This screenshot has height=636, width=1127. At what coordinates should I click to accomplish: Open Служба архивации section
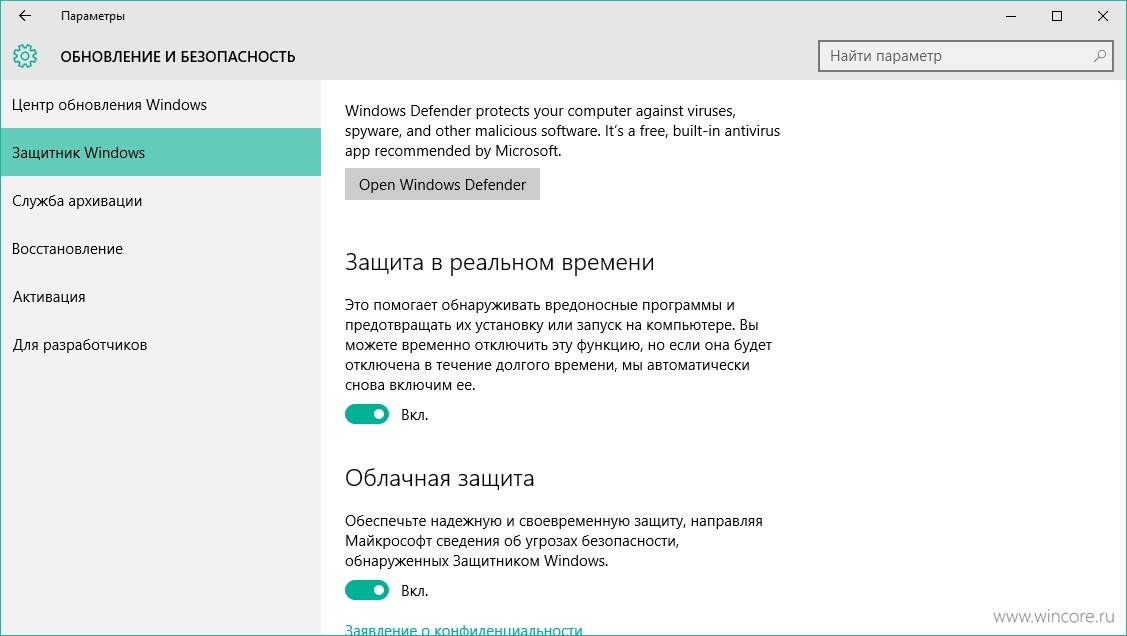[160, 201]
